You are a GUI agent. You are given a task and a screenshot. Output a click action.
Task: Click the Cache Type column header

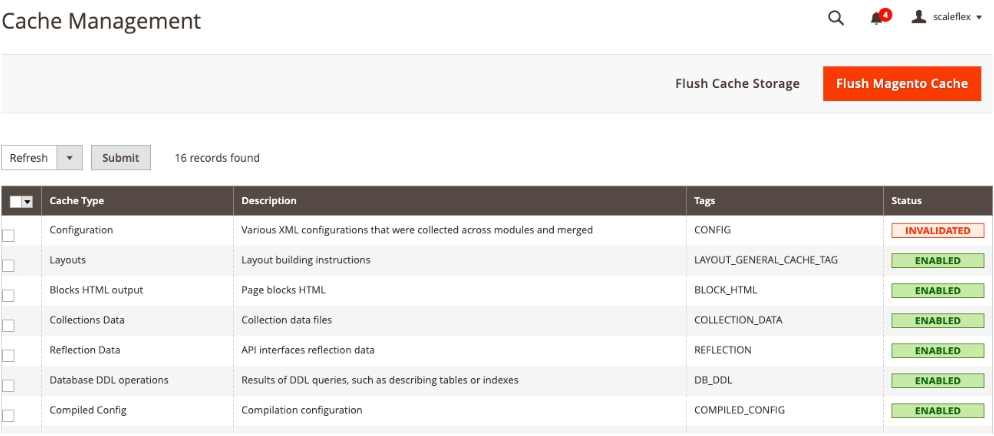[x=77, y=201]
